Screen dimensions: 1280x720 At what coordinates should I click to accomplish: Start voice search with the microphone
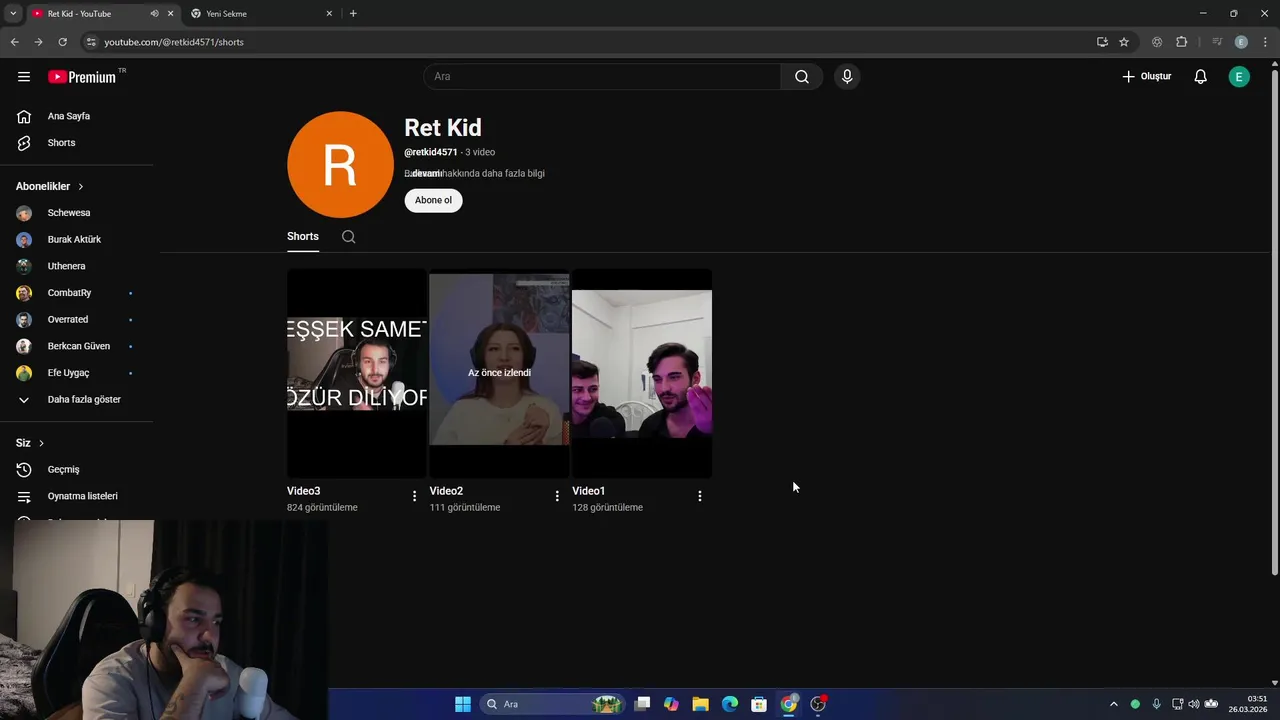(x=847, y=77)
